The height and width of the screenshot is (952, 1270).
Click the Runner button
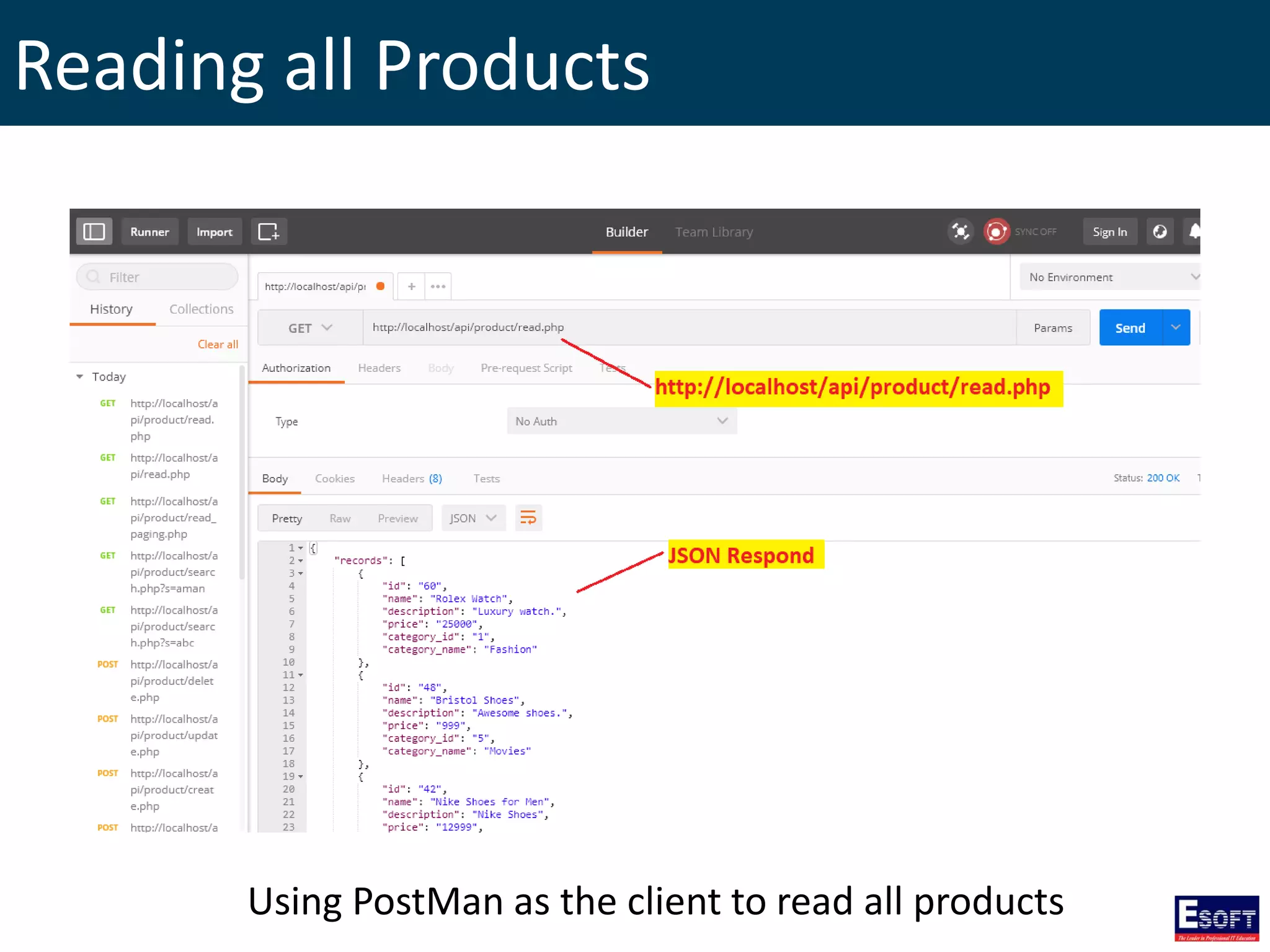tap(149, 232)
